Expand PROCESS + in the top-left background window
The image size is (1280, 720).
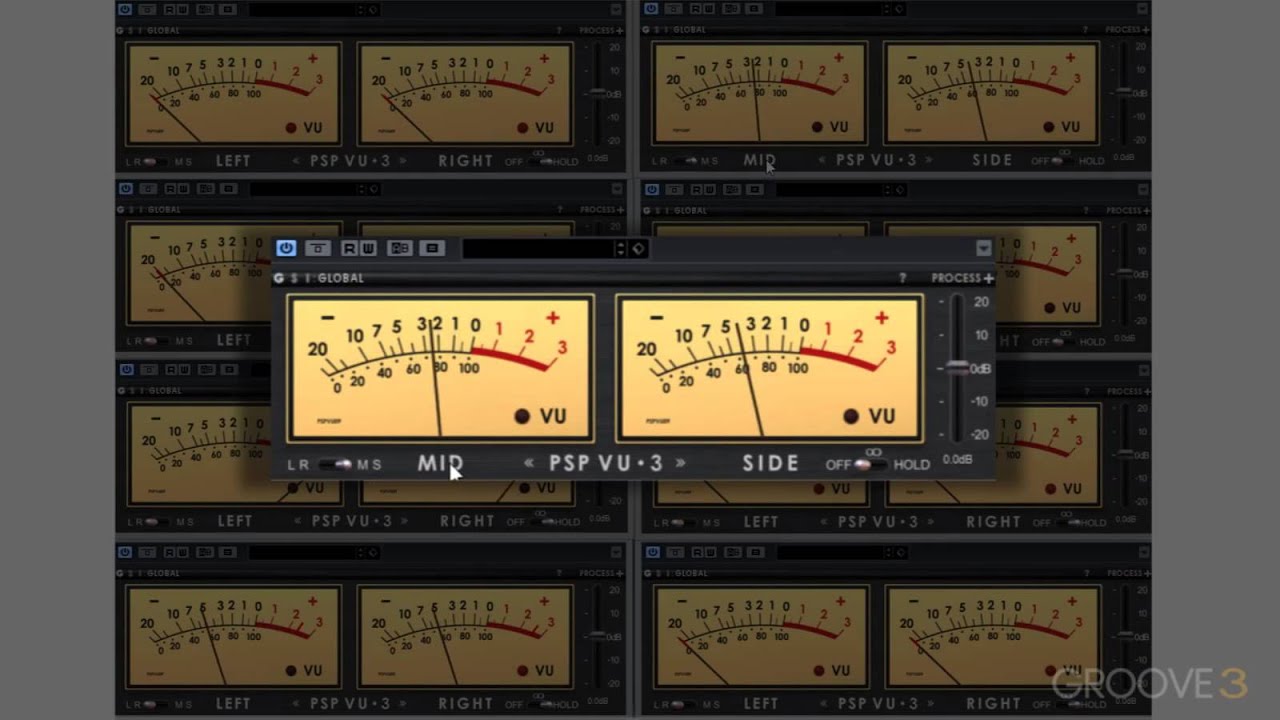pos(599,30)
